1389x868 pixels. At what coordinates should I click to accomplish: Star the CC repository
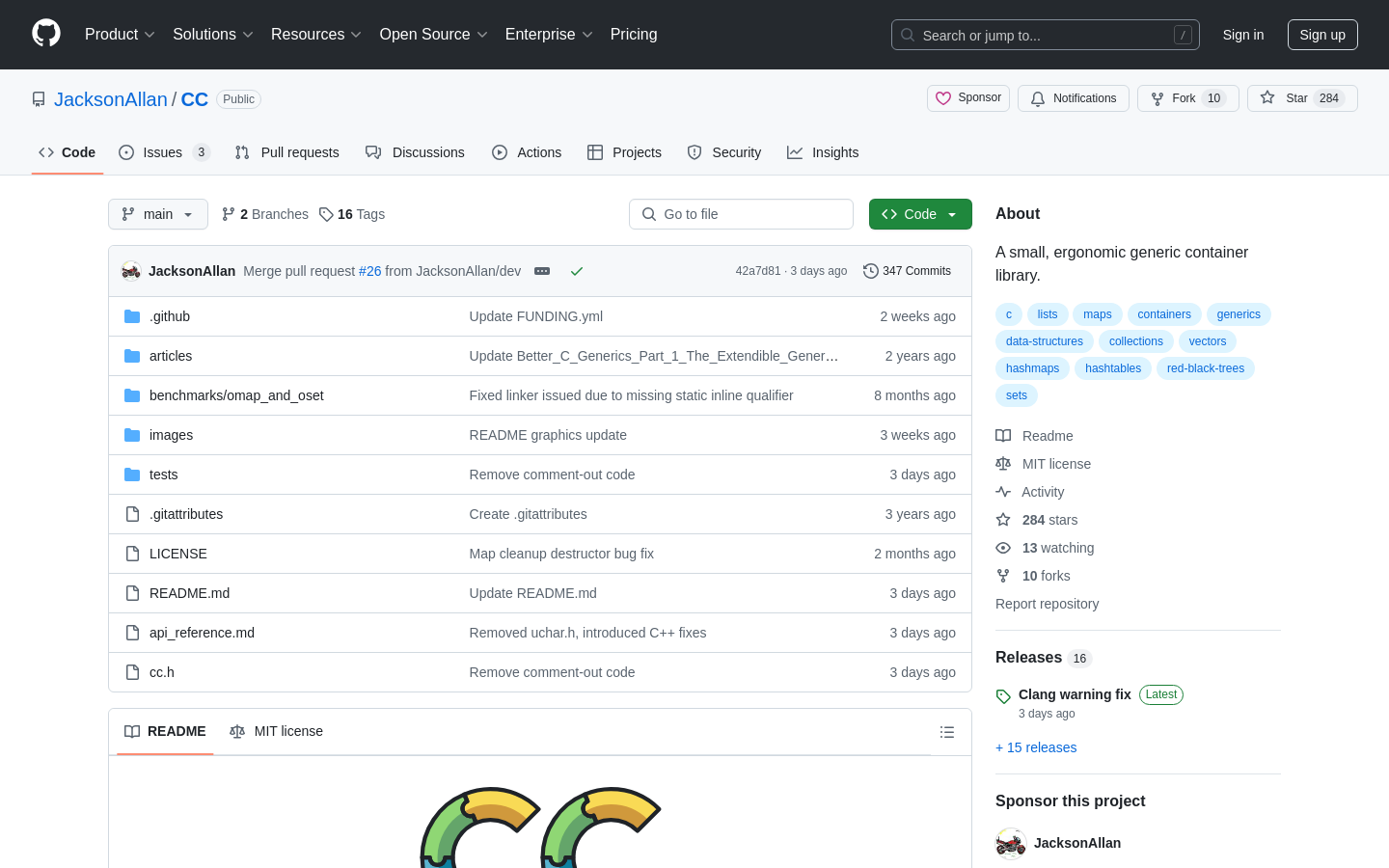click(x=1302, y=98)
